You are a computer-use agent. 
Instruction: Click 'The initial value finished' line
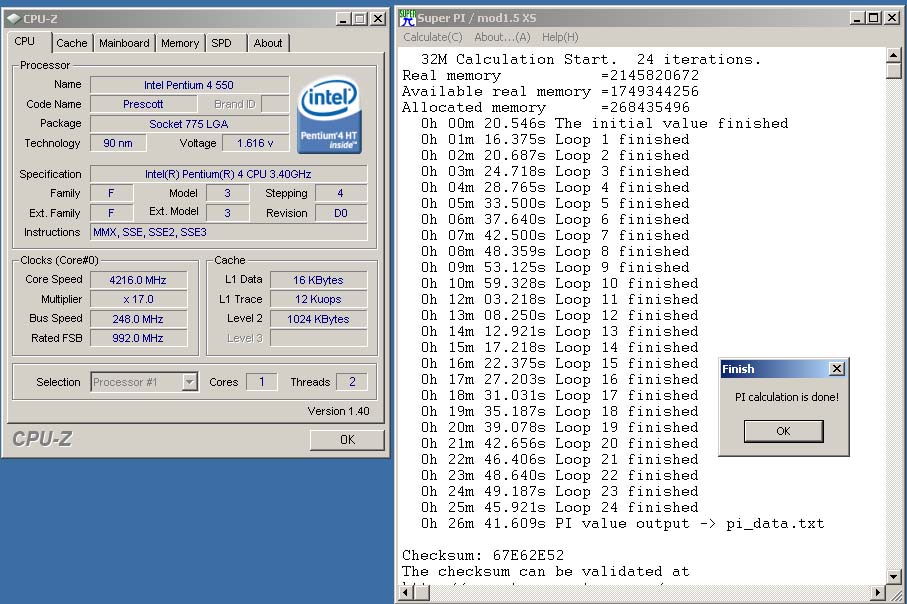pos(604,123)
